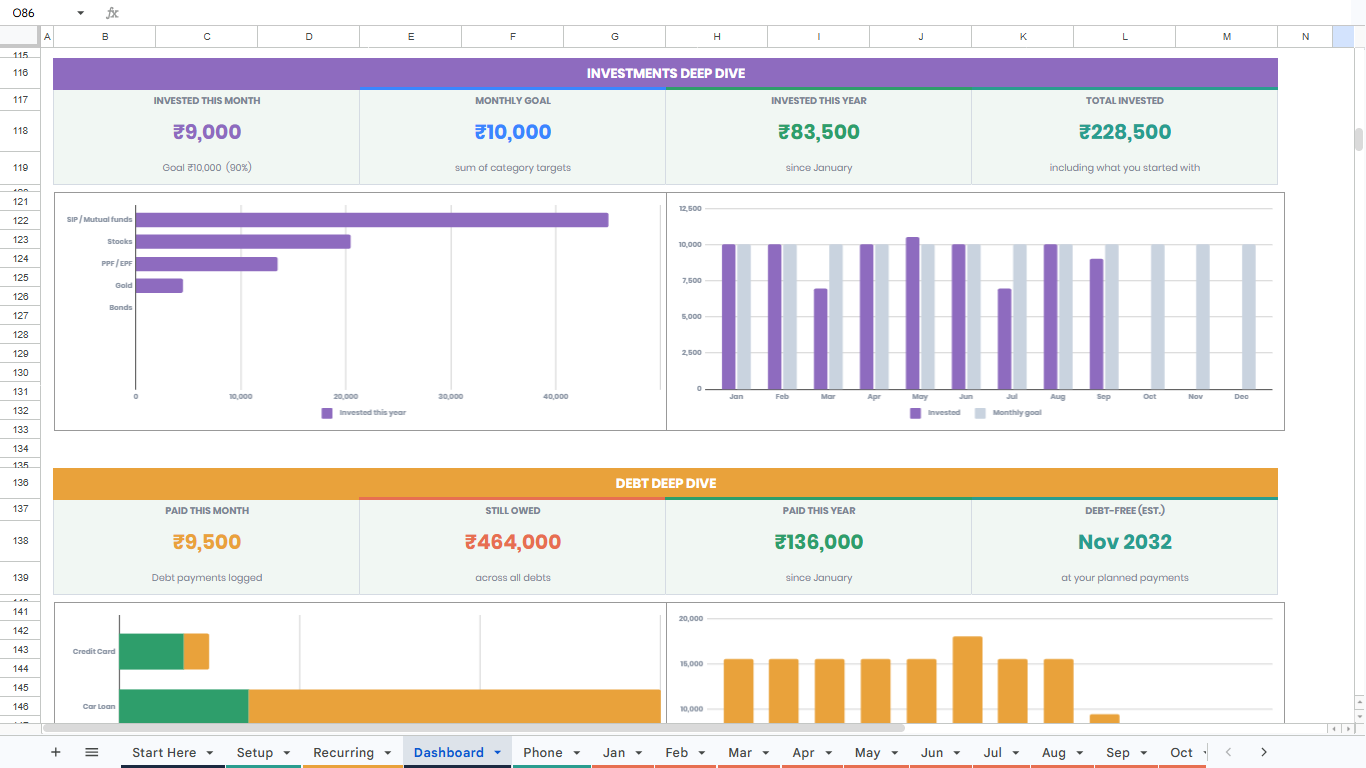Screen dimensions: 1366x768
Task: Open Dashboard tab dropdown arrow
Action: (x=497, y=753)
